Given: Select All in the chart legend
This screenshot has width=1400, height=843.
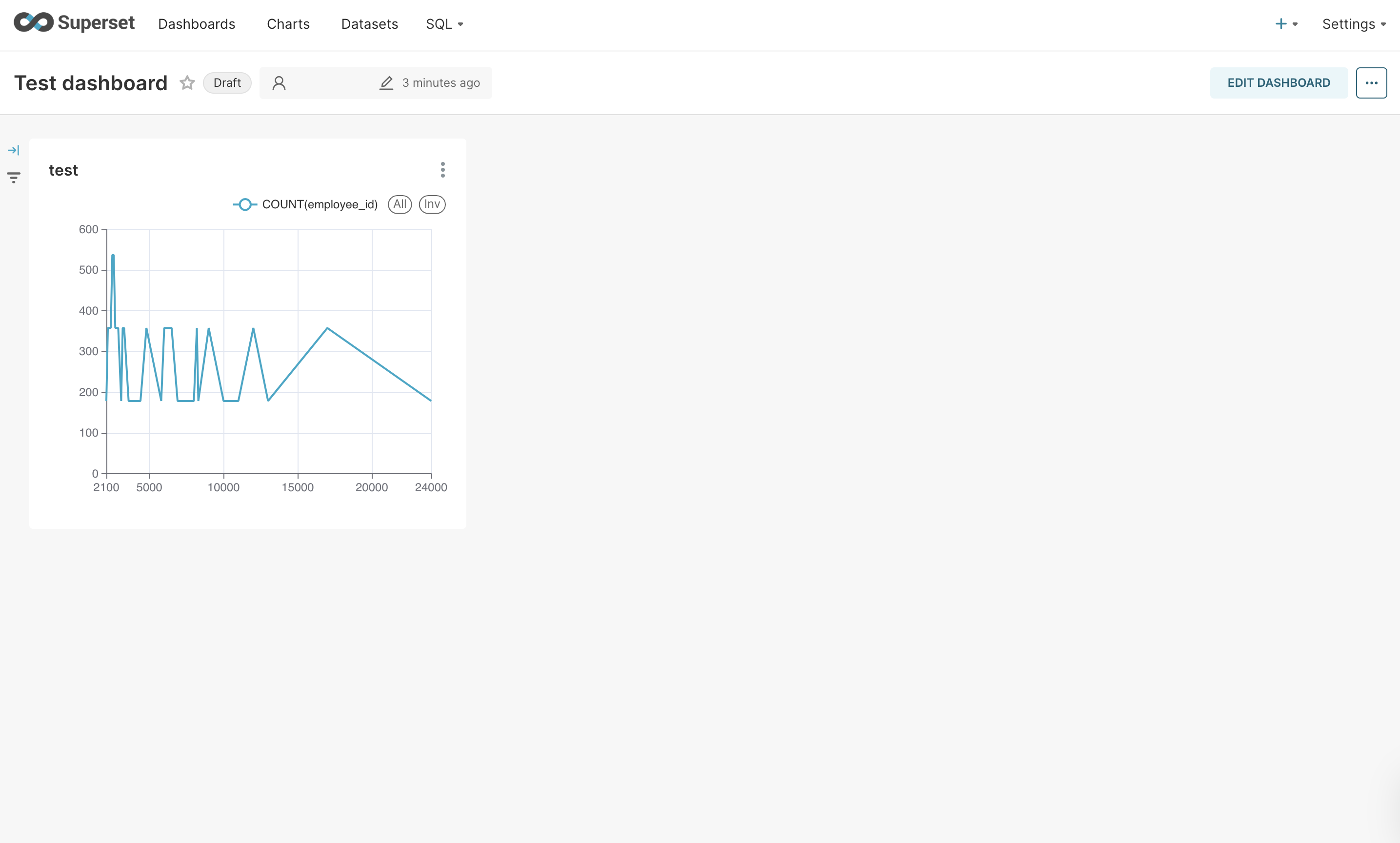Looking at the screenshot, I should (x=400, y=204).
